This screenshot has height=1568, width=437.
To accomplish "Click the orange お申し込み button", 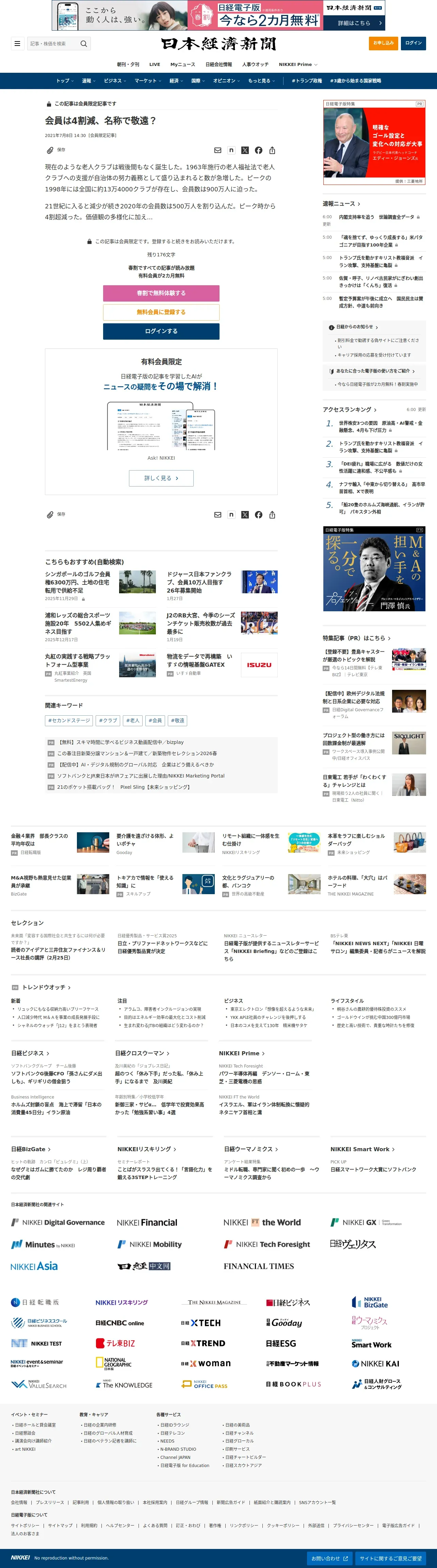I will 383,43.
